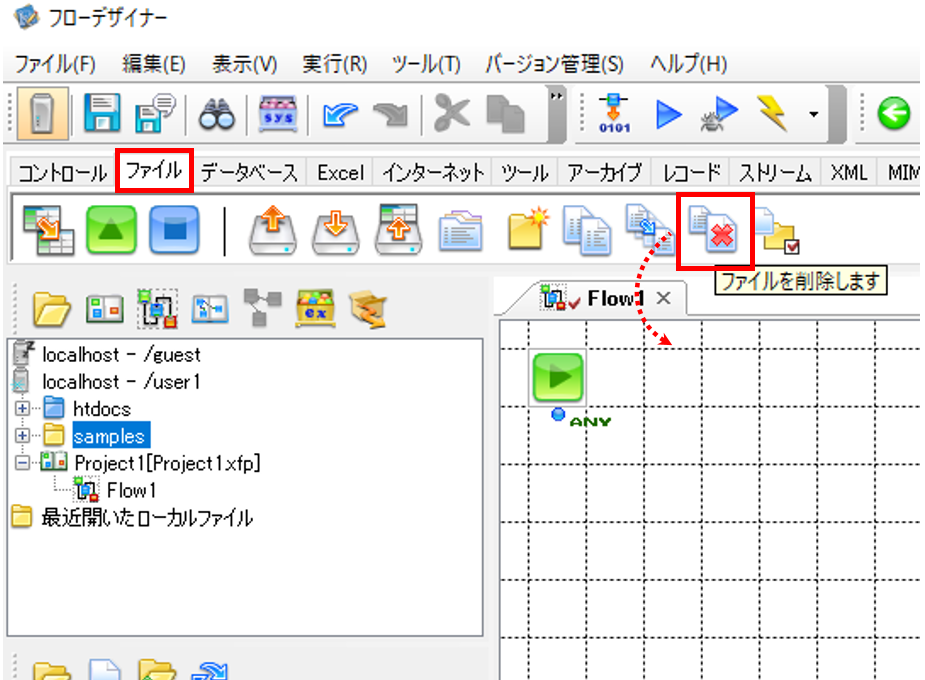Collapse the Project1[Project1.xfp] node

(22, 463)
